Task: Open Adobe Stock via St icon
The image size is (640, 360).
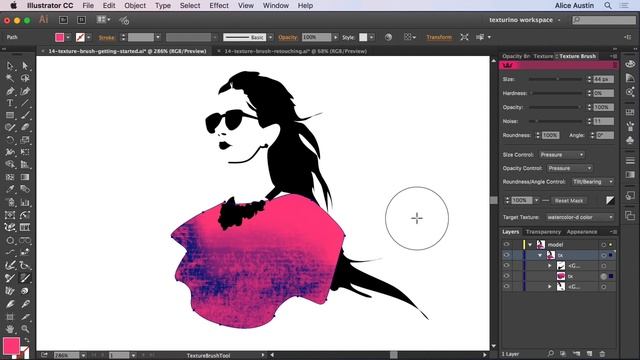Action: [81, 20]
